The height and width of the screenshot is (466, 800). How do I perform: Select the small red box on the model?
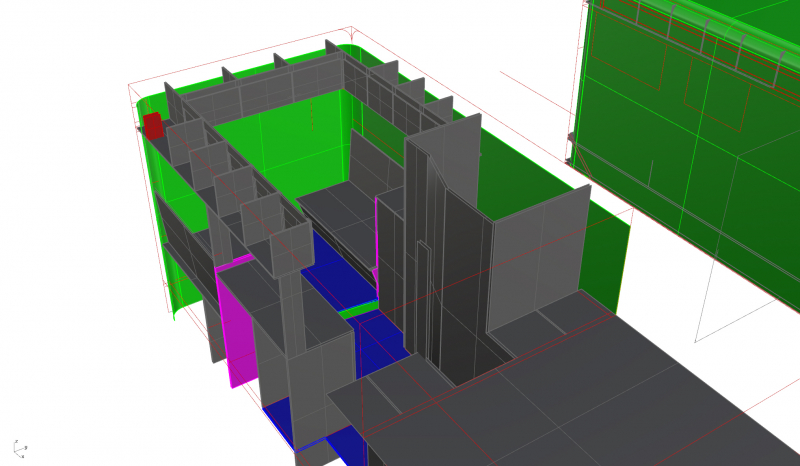153,126
